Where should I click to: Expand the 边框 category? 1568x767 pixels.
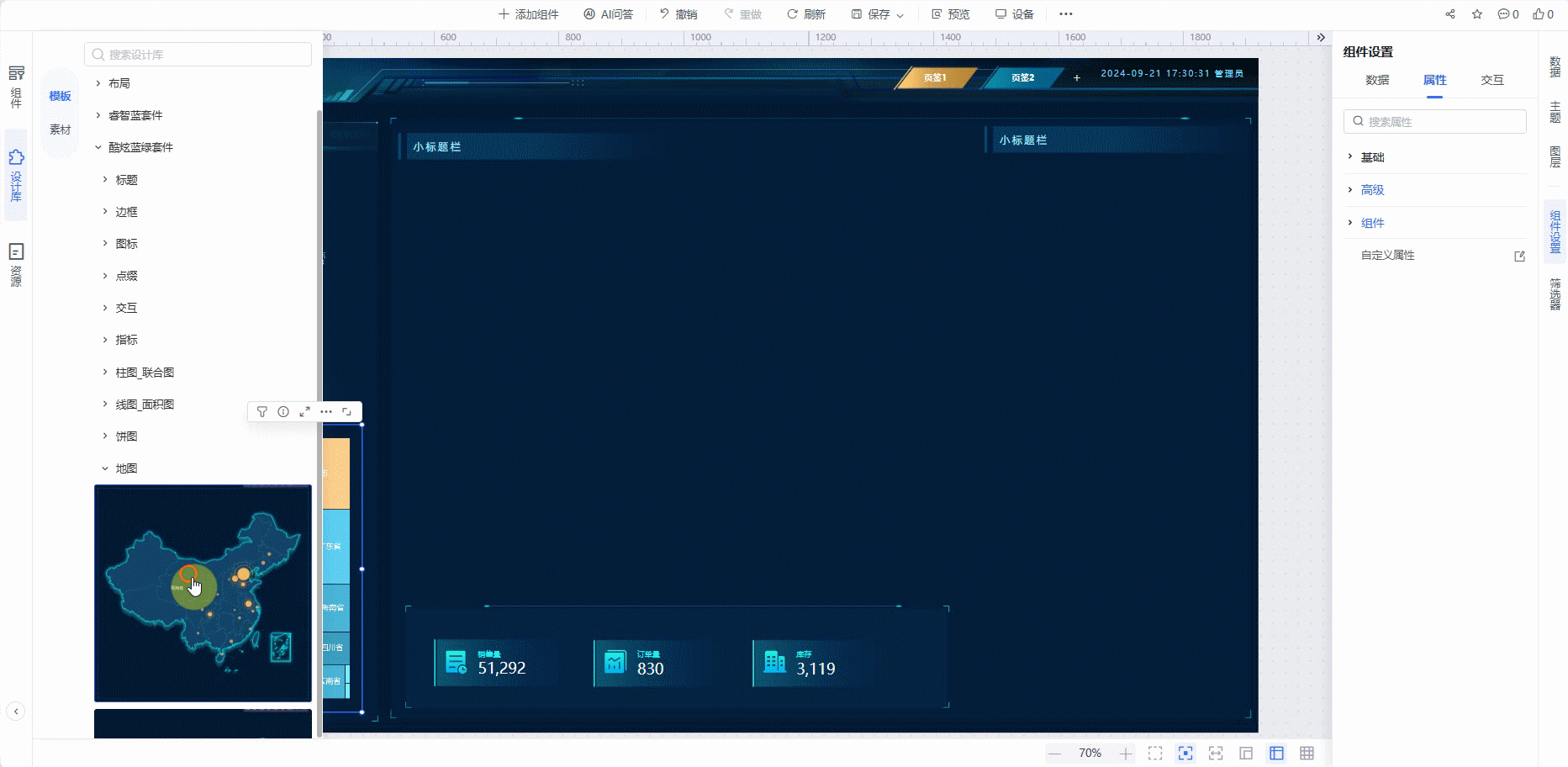click(x=105, y=212)
